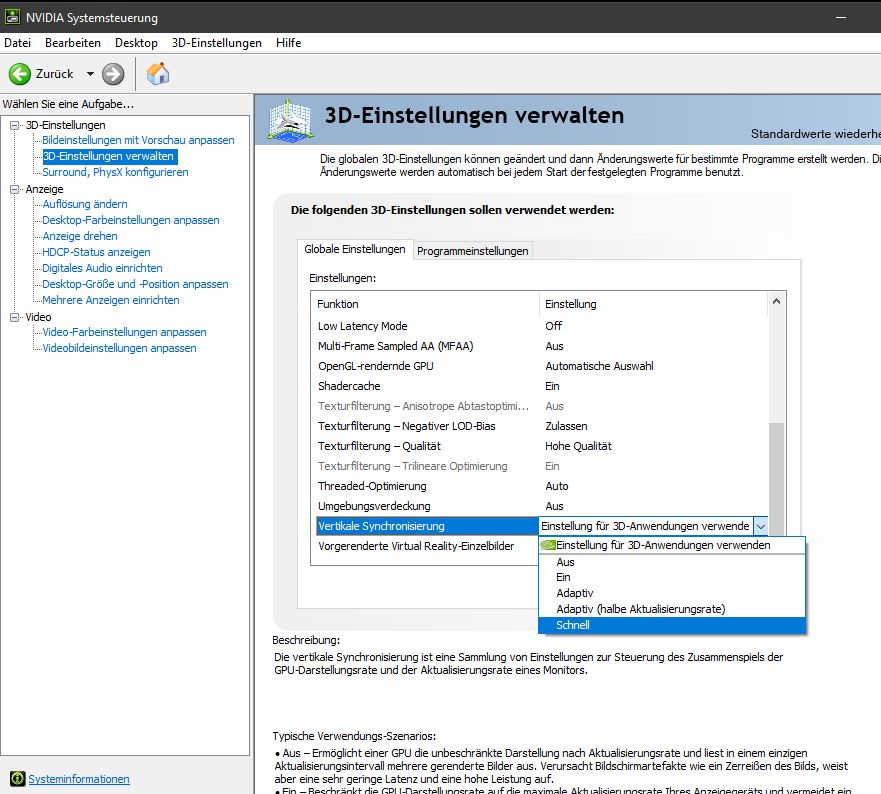Choose 'Schnell' in the VSync dropdown list
Viewport: 881px width, 794px height.
coord(671,625)
